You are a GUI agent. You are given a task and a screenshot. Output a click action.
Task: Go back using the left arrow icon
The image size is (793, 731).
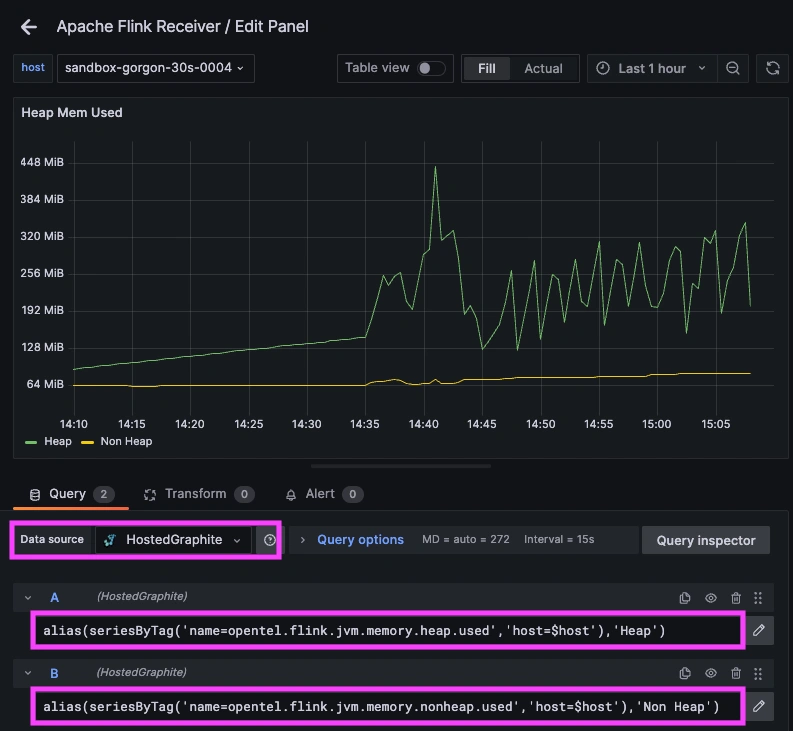29,27
